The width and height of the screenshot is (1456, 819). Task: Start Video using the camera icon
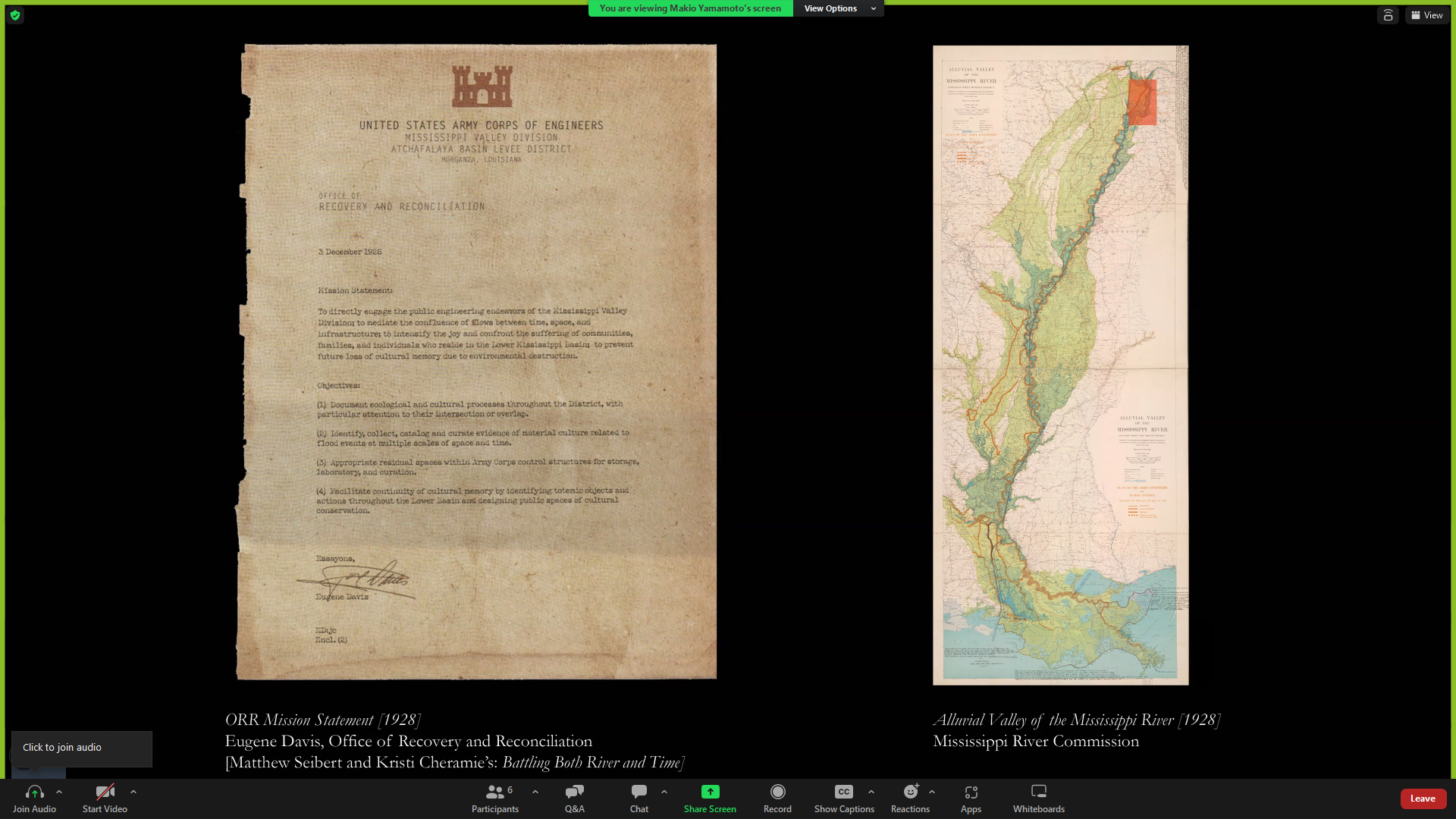click(105, 792)
